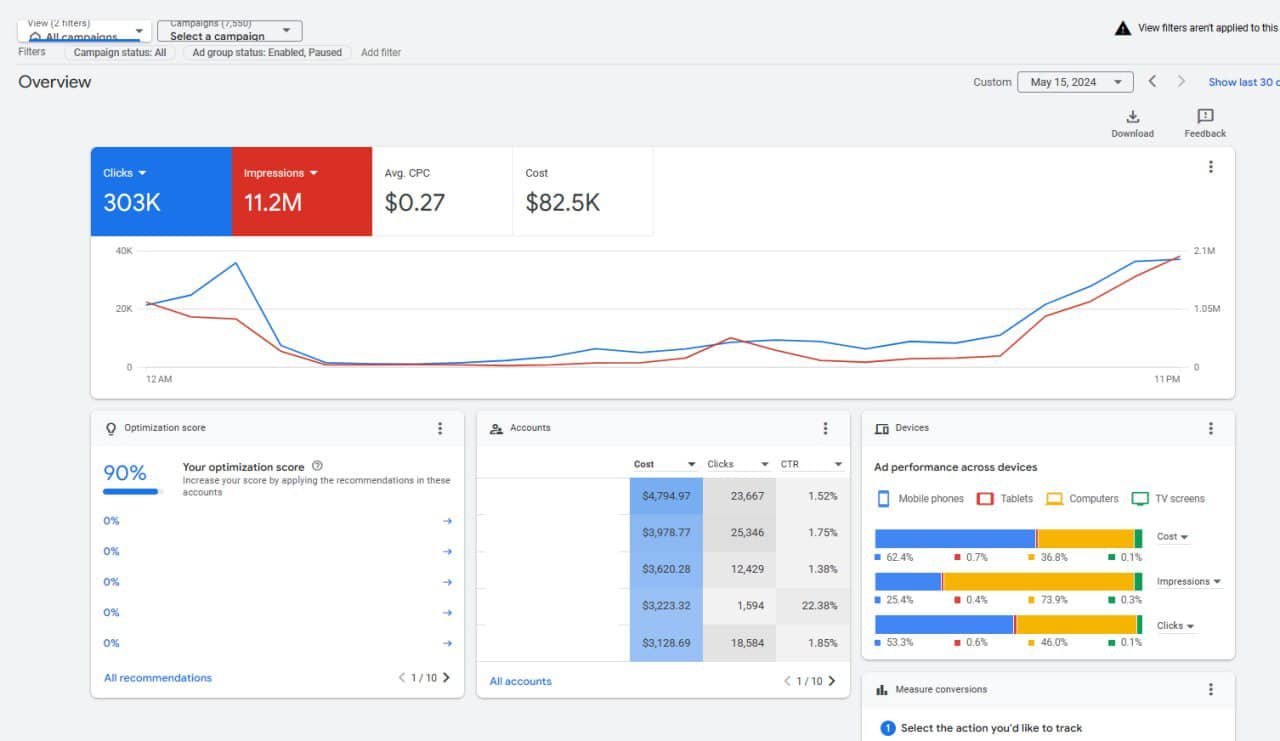Click Campaign status: All filter chip
The width and height of the screenshot is (1280, 741).
click(x=120, y=52)
